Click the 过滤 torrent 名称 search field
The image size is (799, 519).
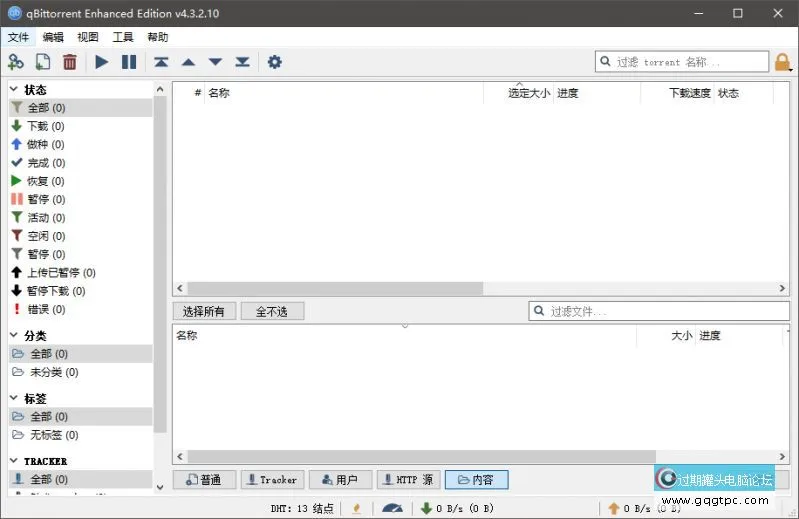pyautogui.click(x=690, y=62)
